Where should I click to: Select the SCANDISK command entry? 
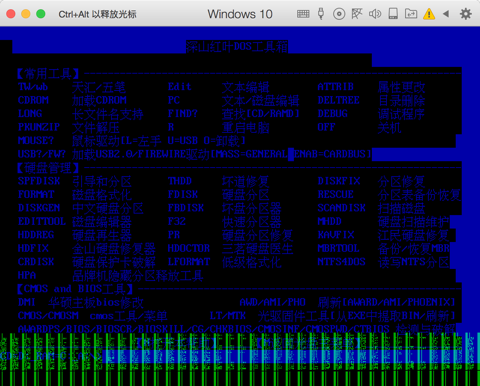click(342, 208)
